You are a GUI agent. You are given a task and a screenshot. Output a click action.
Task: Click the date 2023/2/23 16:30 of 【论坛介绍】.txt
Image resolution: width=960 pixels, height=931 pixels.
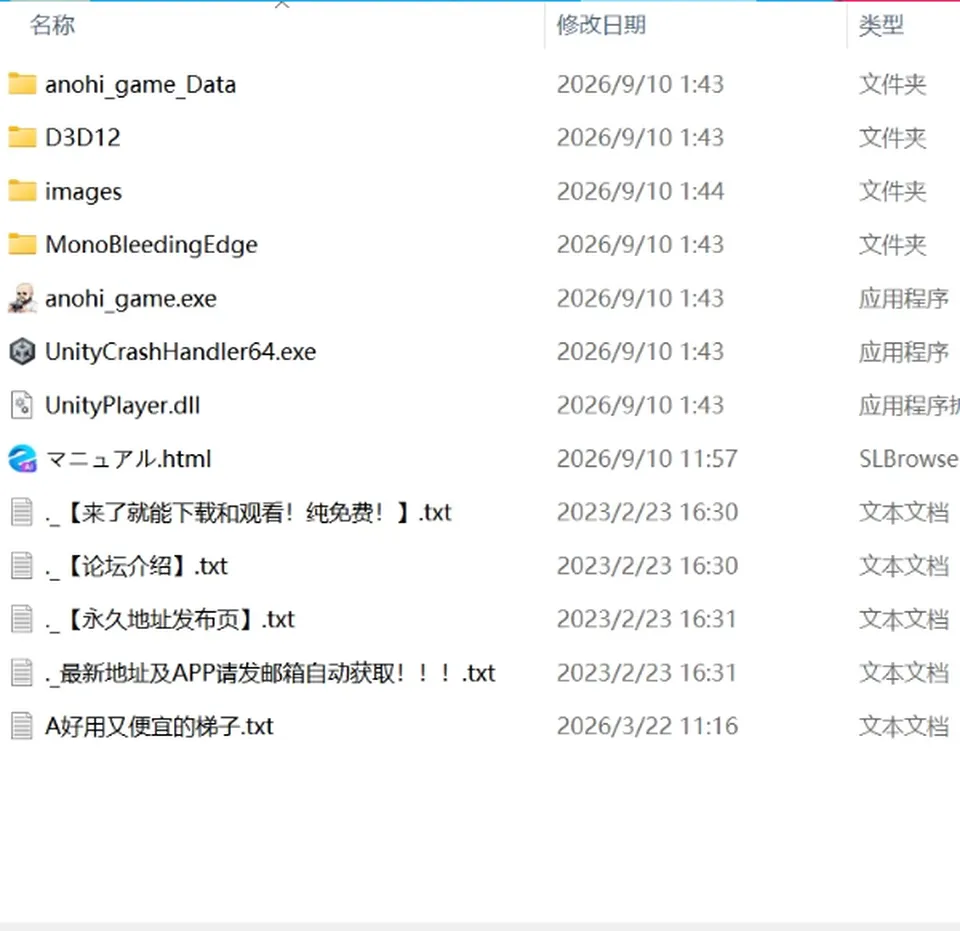tap(647, 566)
